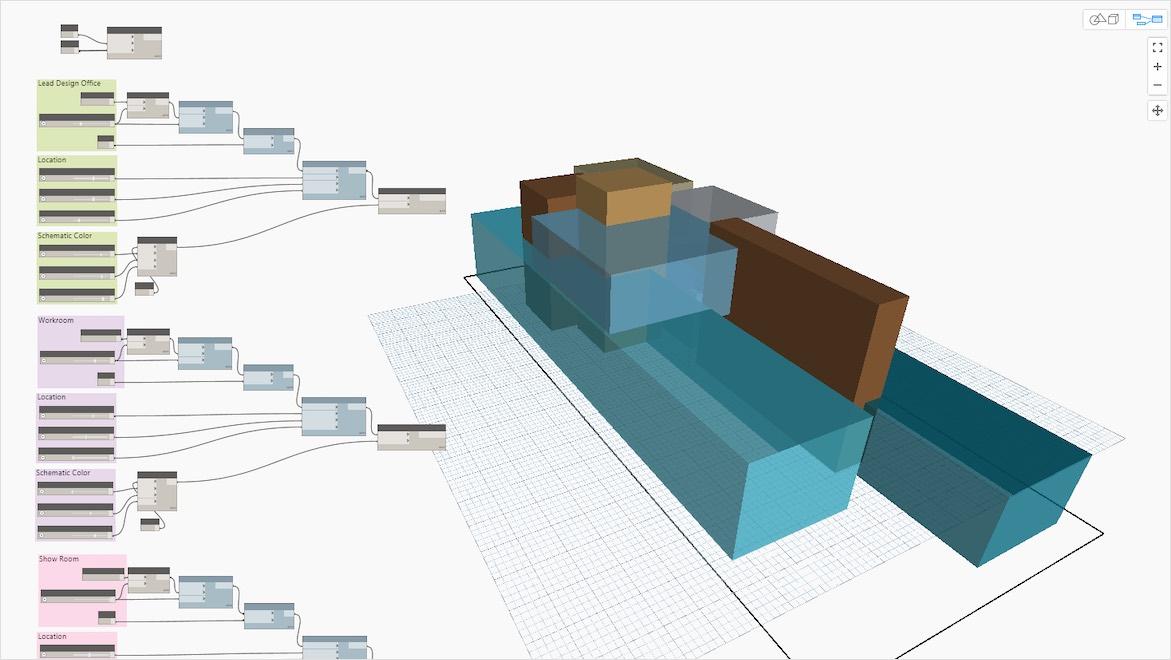Expand top slider chevron in green Schematic Color group
The height and width of the screenshot is (660, 1171).
(43, 255)
